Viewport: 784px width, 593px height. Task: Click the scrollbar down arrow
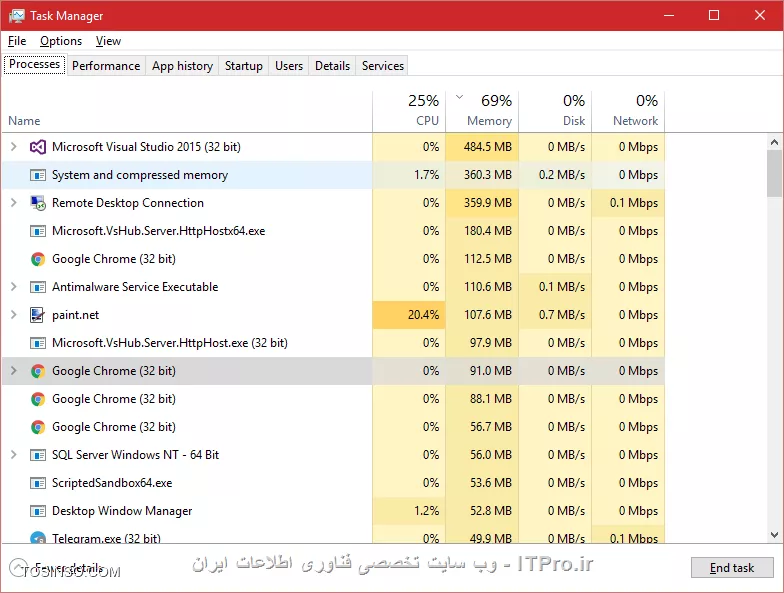774,535
